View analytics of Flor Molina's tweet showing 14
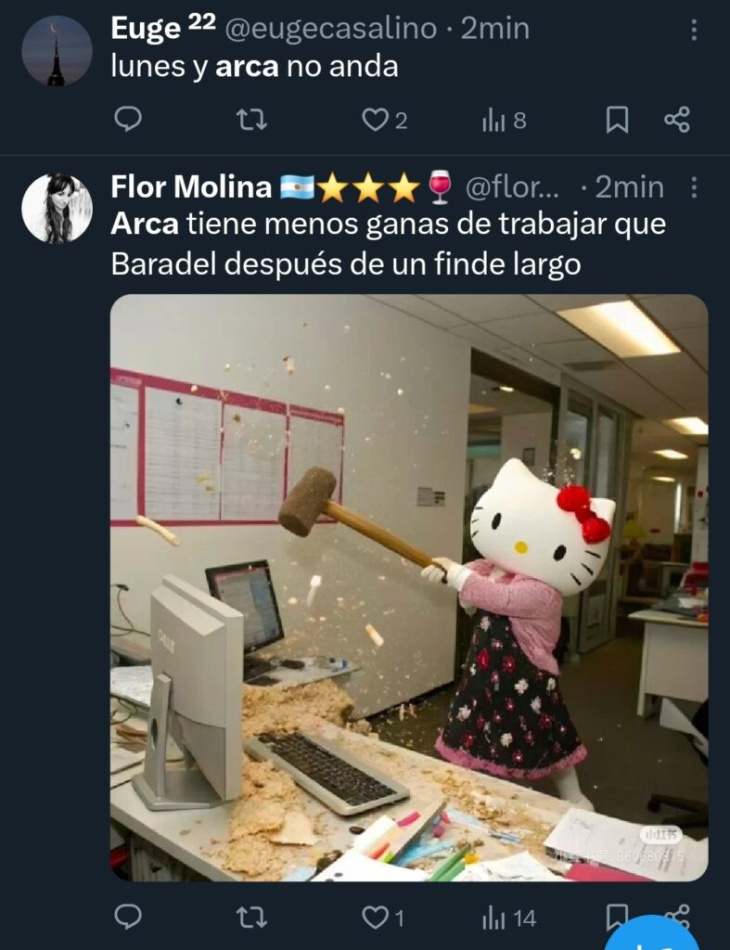This screenshot has height=950, width=730. coord(509,918)
